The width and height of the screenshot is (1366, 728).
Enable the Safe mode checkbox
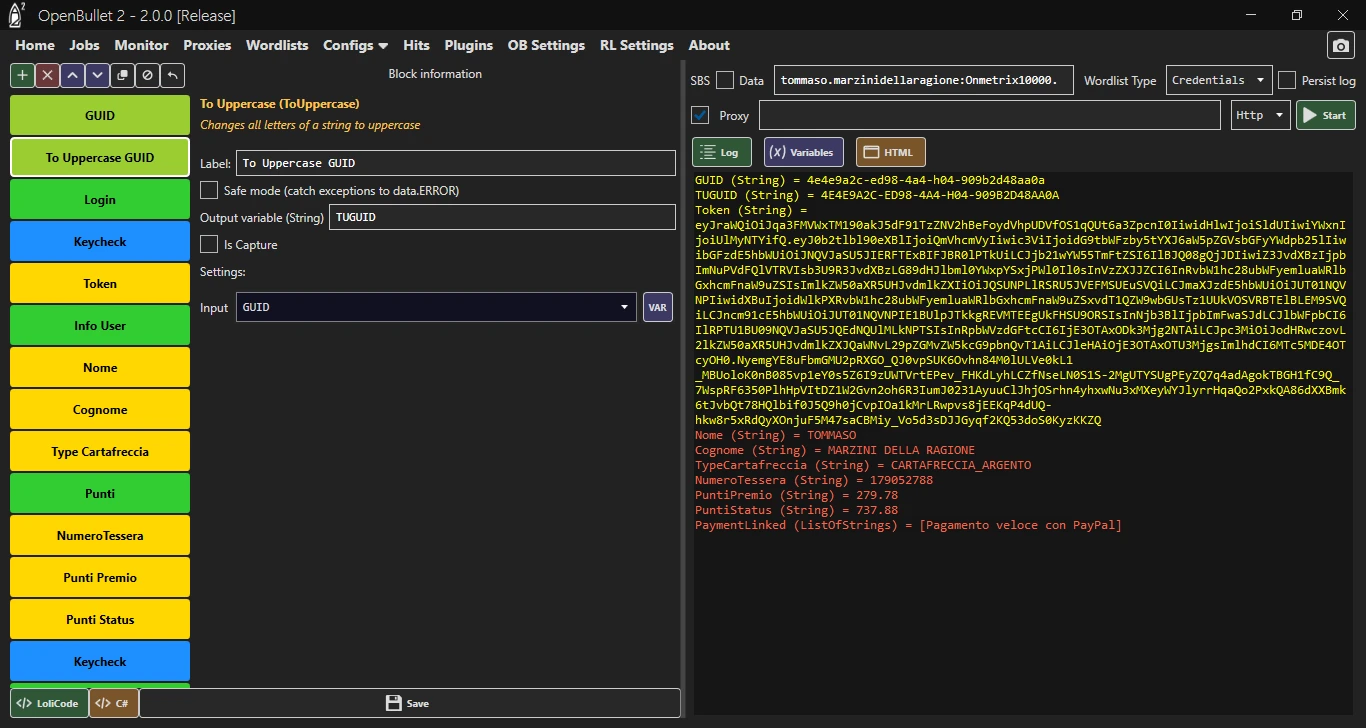pyautogui.click(x=209, y=190)
